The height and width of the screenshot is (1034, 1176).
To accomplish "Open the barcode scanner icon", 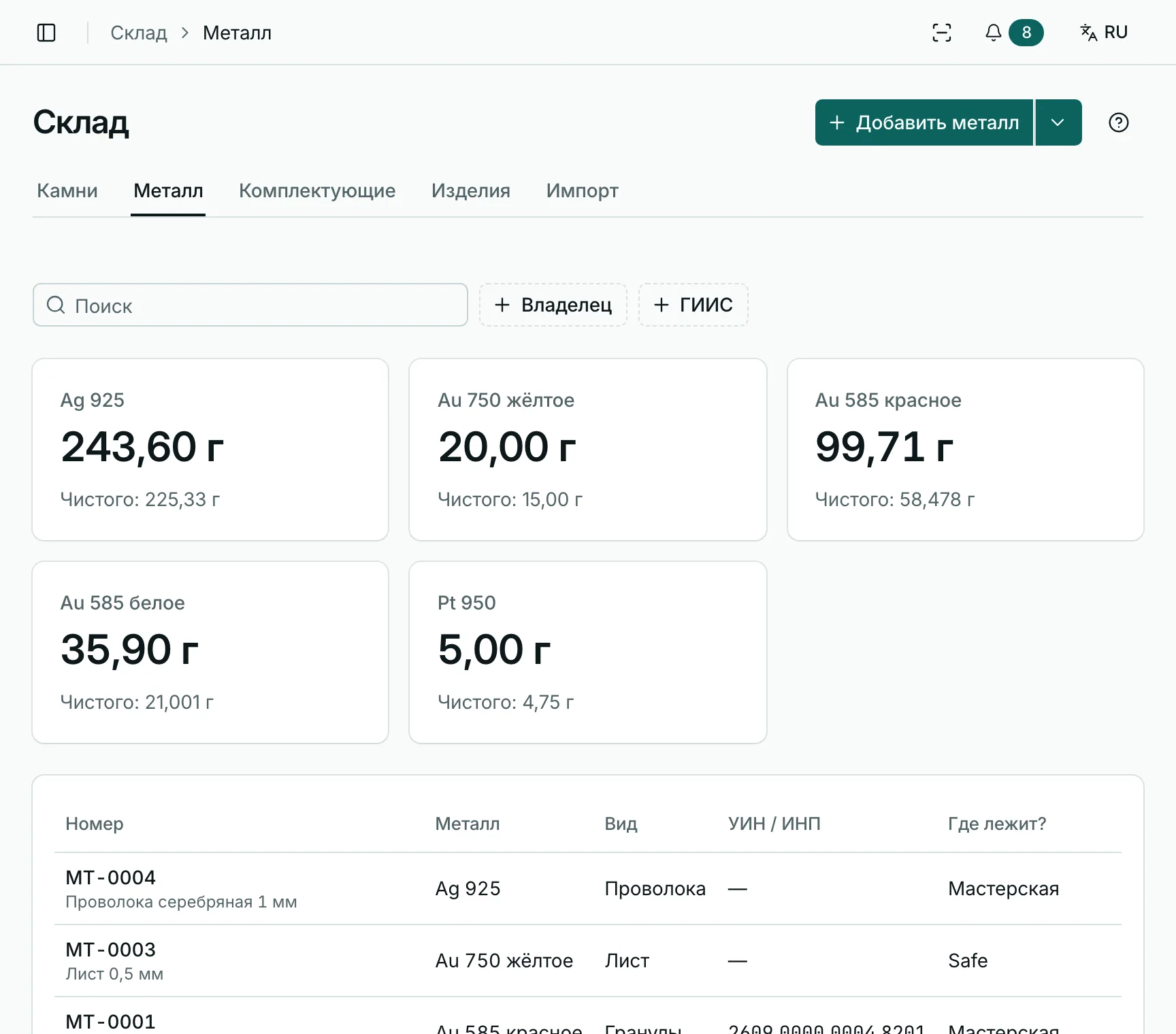I will pyautogui.click(x=942, y=33).
